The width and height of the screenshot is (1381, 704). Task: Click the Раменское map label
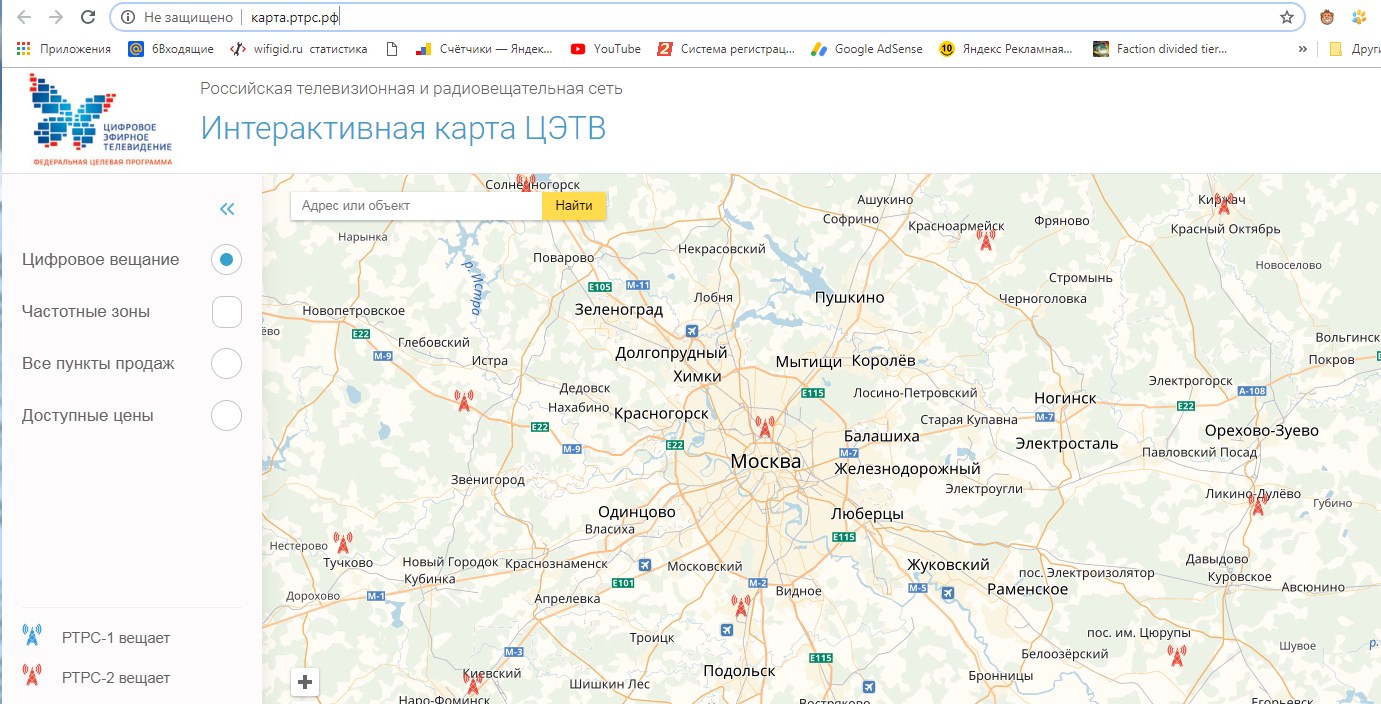[x=1027, y=590]
